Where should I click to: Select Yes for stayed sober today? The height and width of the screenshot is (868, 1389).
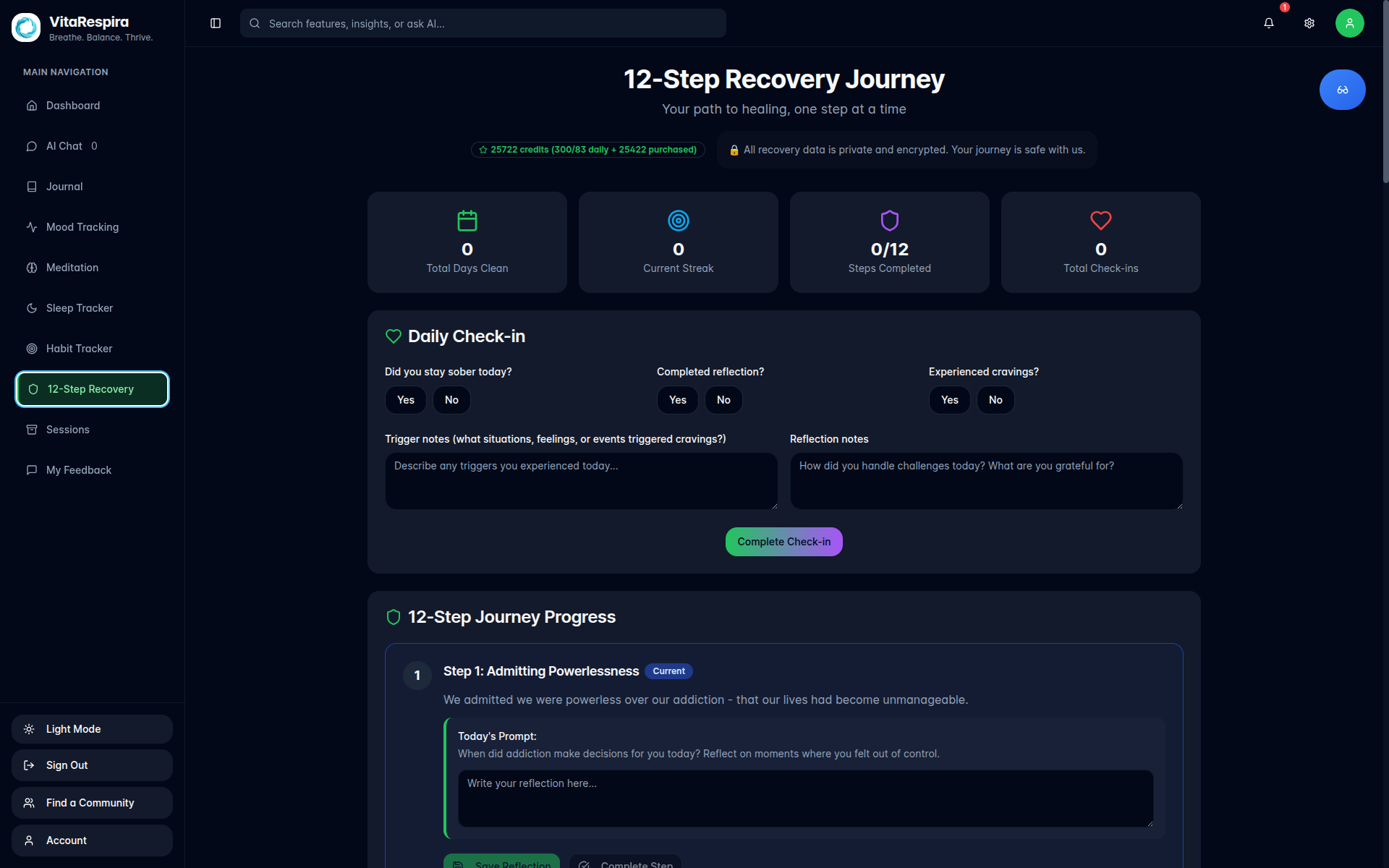coord(406,400)
